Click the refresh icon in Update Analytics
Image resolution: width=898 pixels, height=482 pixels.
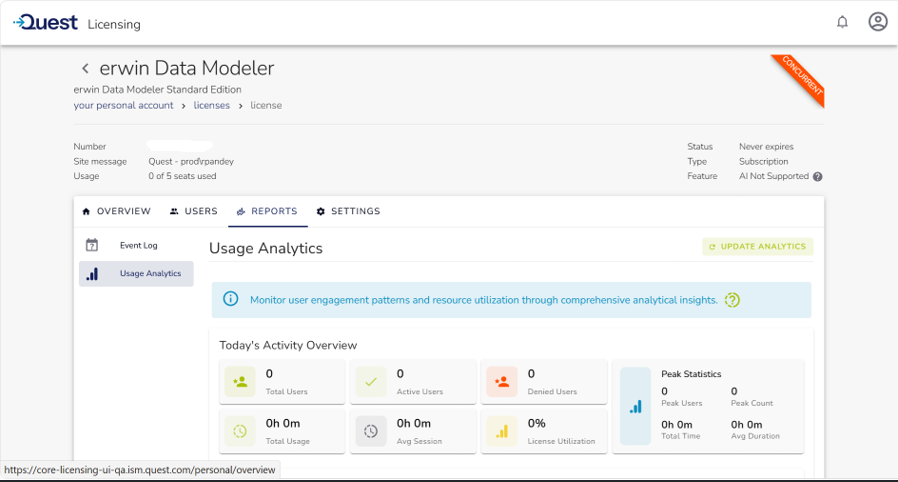pyautogui.click(x=712, y=247)
